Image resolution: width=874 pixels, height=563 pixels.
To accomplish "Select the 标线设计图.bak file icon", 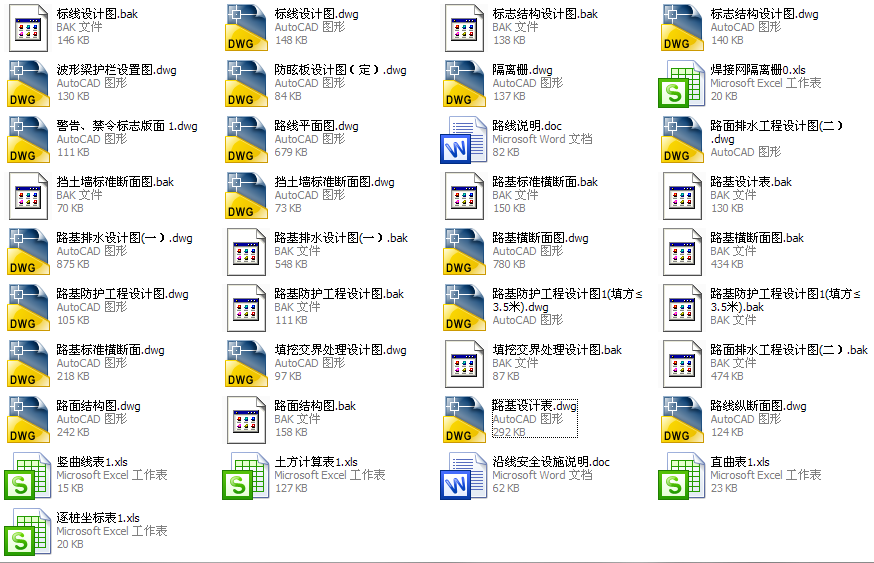I will (x=28, y=28).
